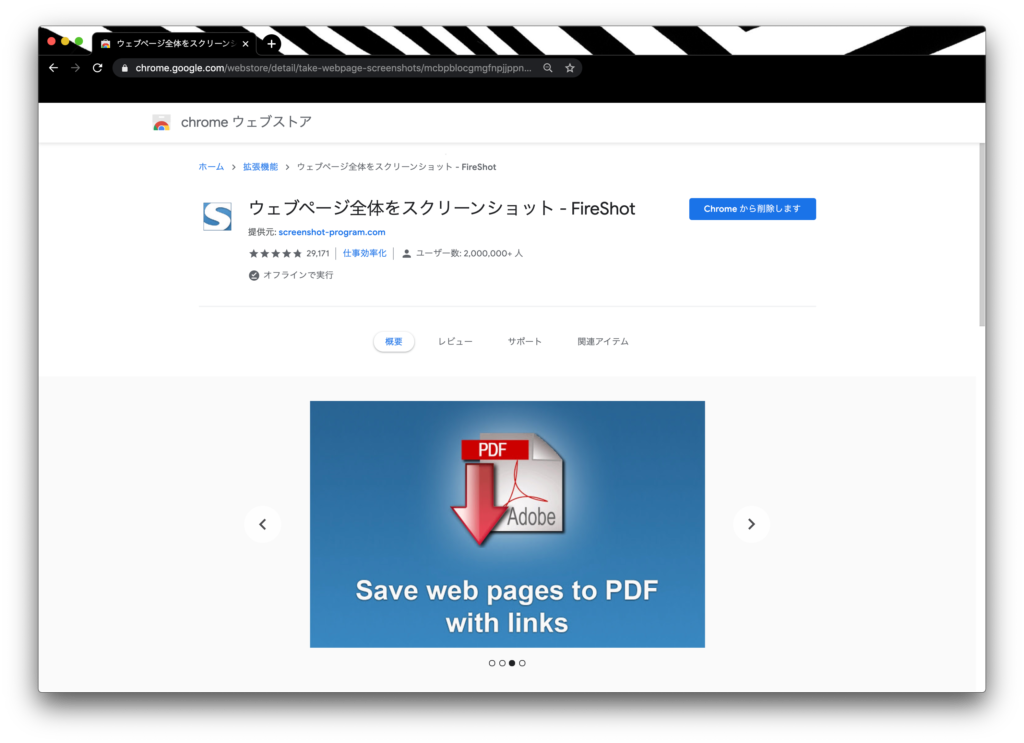Click the ユーザー数: 2,000,000+ 人 text
The width and height of the screenshot is (1024, 743).
pos(470,253)
